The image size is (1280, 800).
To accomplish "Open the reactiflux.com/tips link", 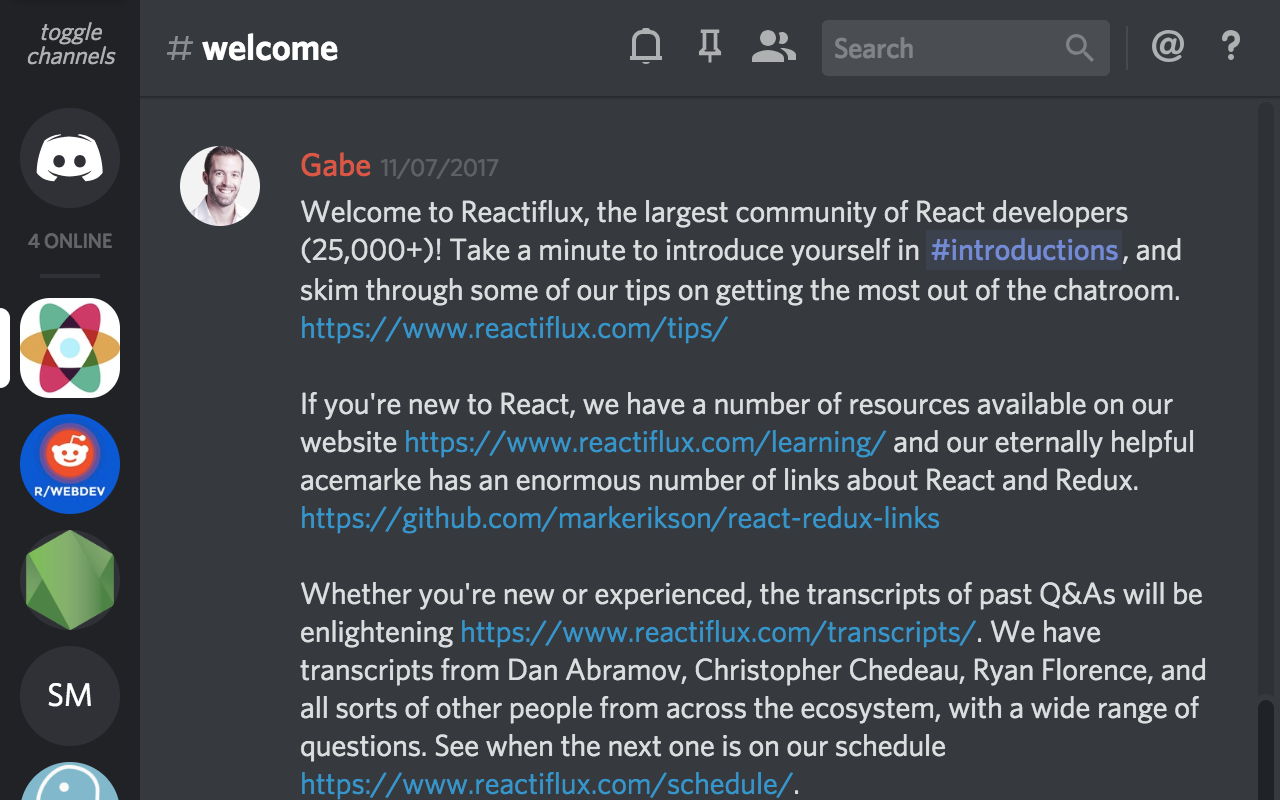I will 514,328.
